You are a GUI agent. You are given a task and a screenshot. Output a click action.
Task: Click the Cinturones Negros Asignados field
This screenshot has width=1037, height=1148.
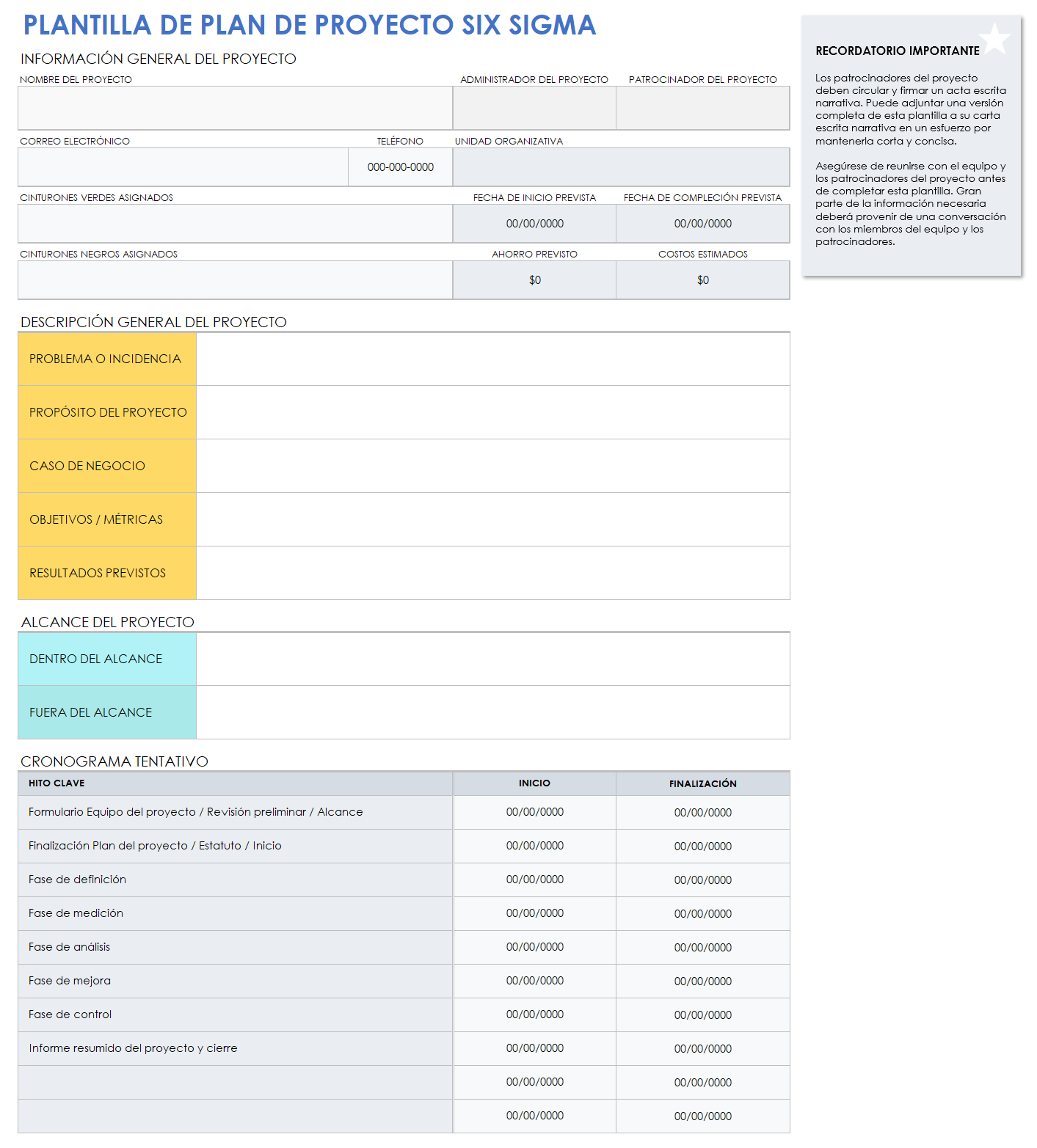point(235,280)
